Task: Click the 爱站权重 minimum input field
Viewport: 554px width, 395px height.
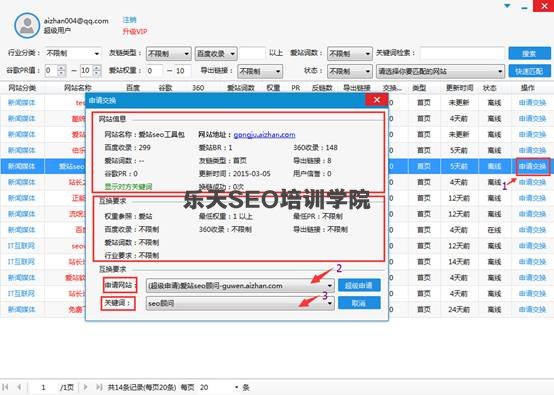Action: click(x=154, y=71)
